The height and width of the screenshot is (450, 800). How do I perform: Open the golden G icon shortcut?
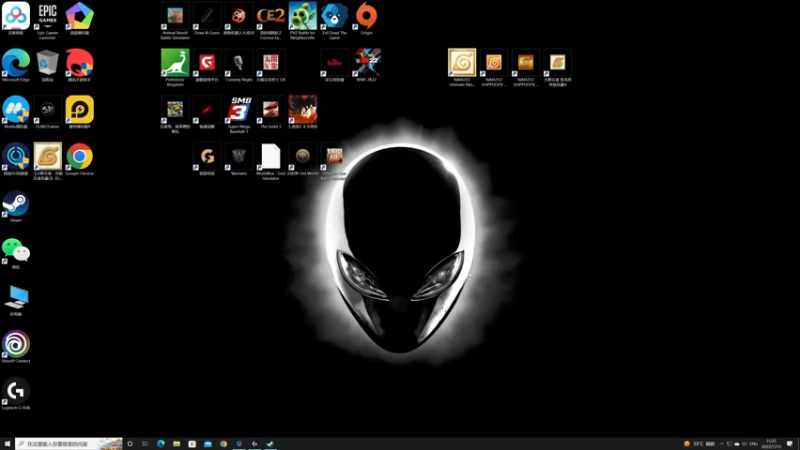pos(207,159)
